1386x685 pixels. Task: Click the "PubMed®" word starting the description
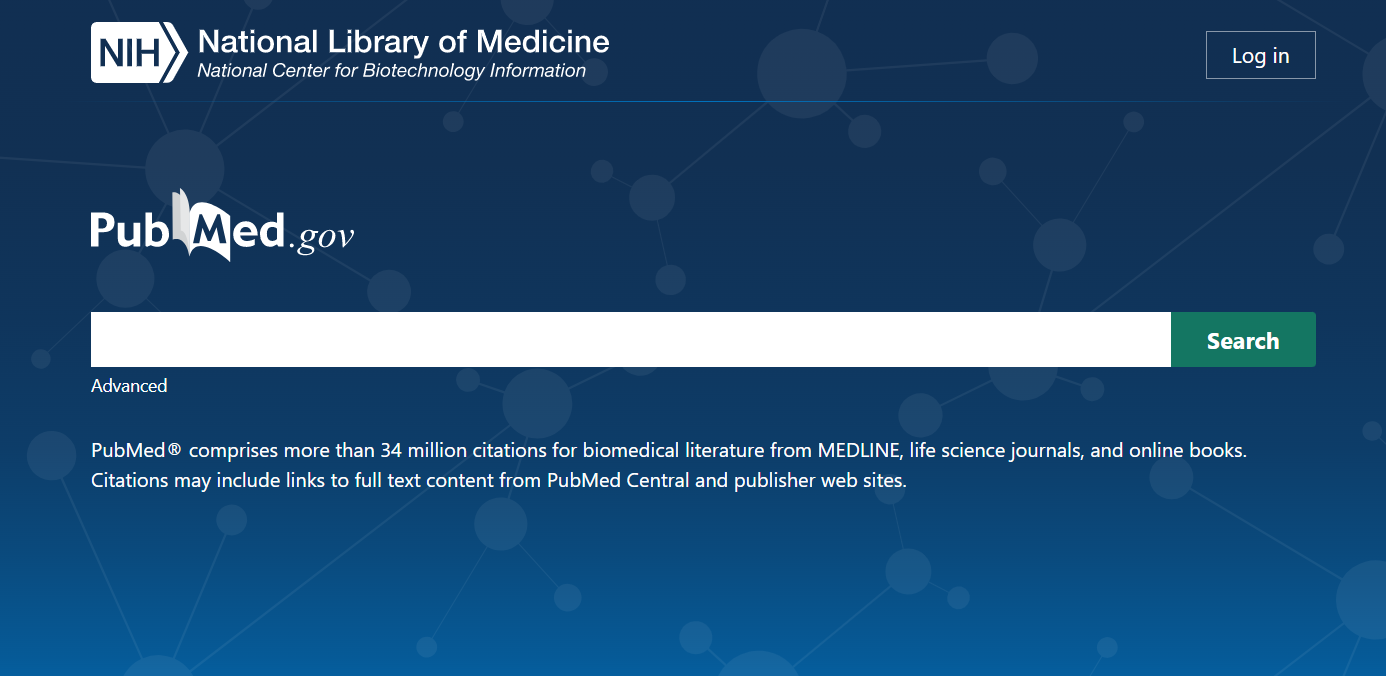pos(136,450)
